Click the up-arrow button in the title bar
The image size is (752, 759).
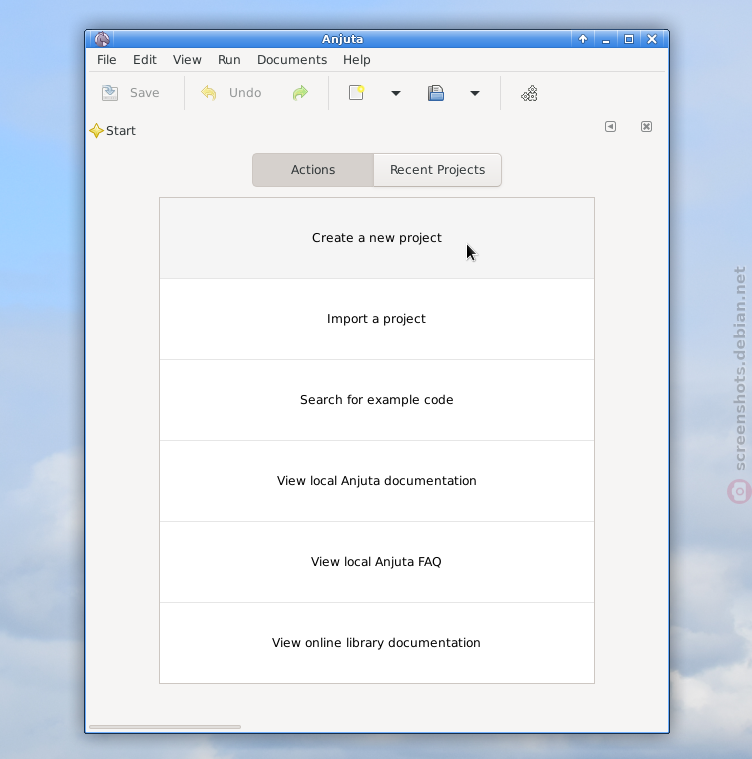(x=583, y=39)
